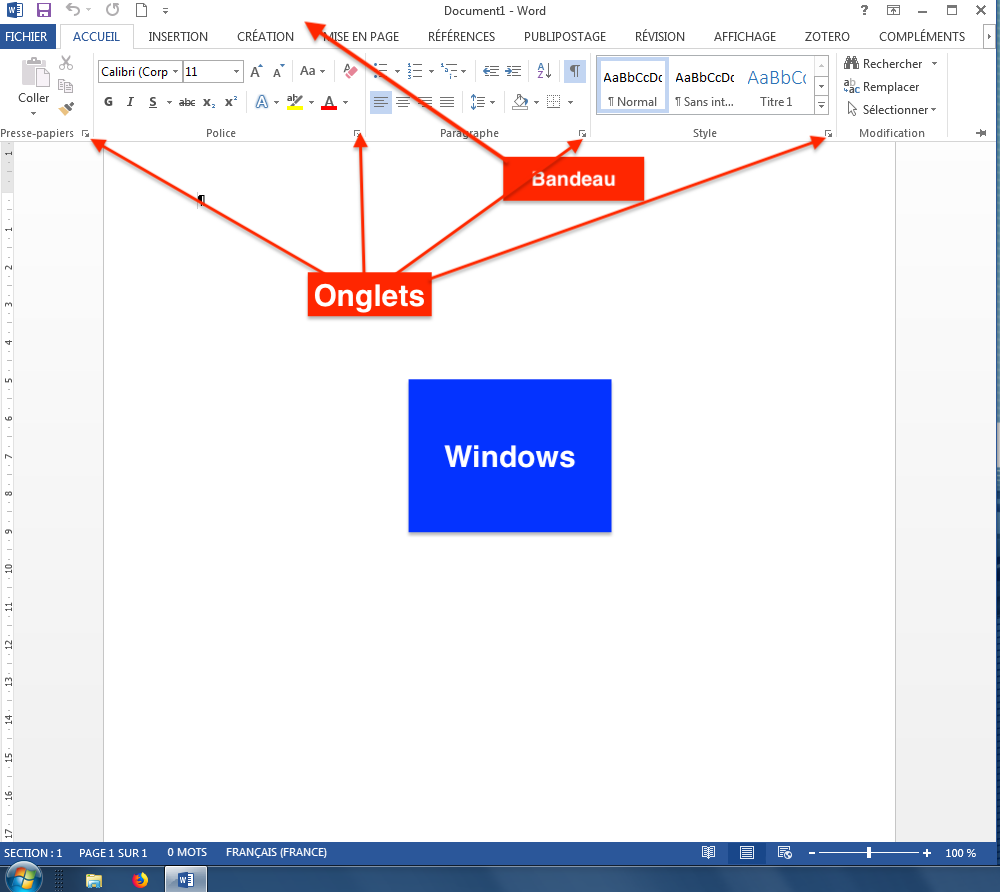The height and width of the screenshot is (892, 1000).
Task: Click the Undo arrow icon
Action: 73,10
